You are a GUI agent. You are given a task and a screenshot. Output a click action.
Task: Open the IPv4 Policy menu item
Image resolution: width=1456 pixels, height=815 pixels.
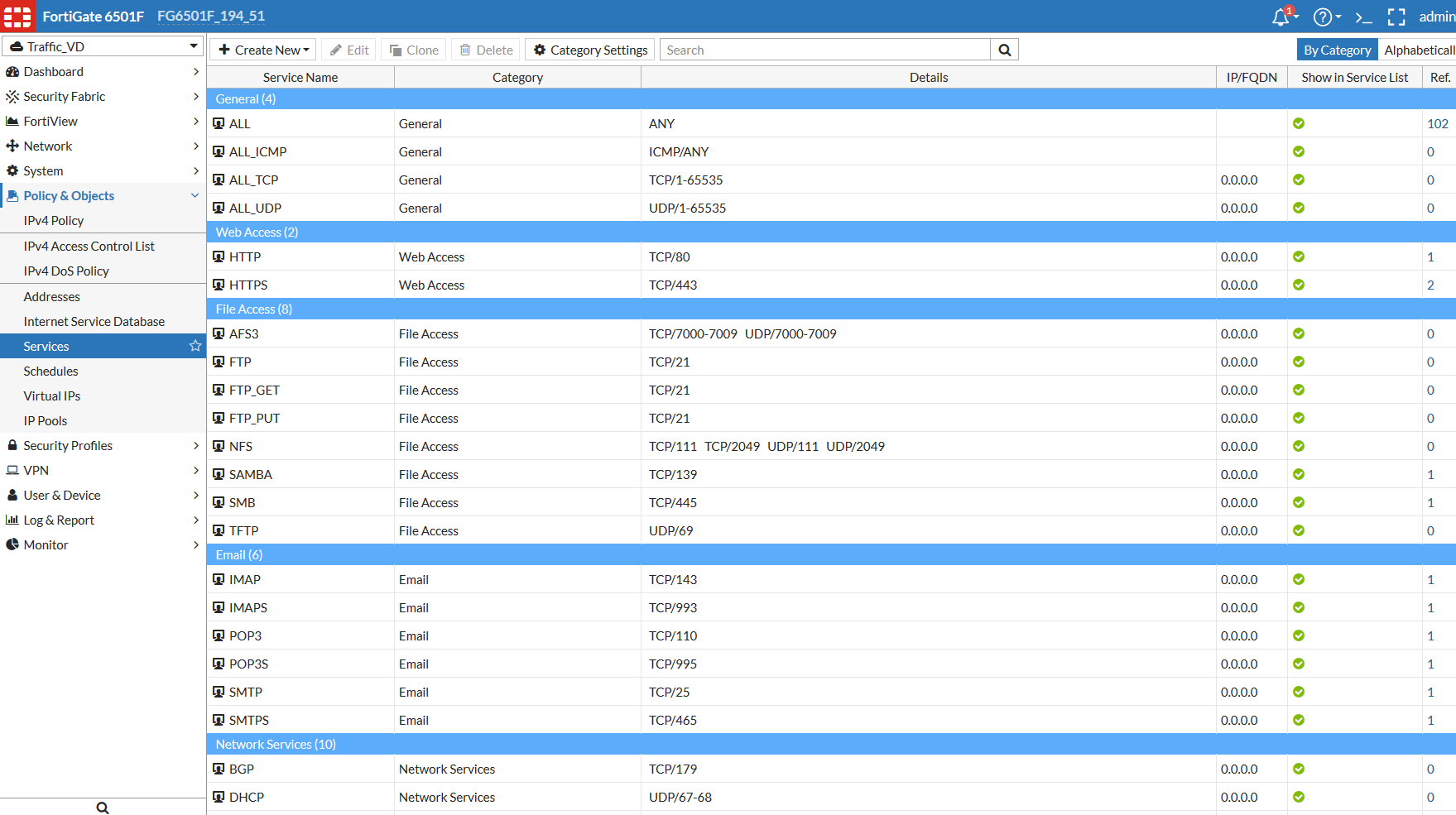(54, 221)
